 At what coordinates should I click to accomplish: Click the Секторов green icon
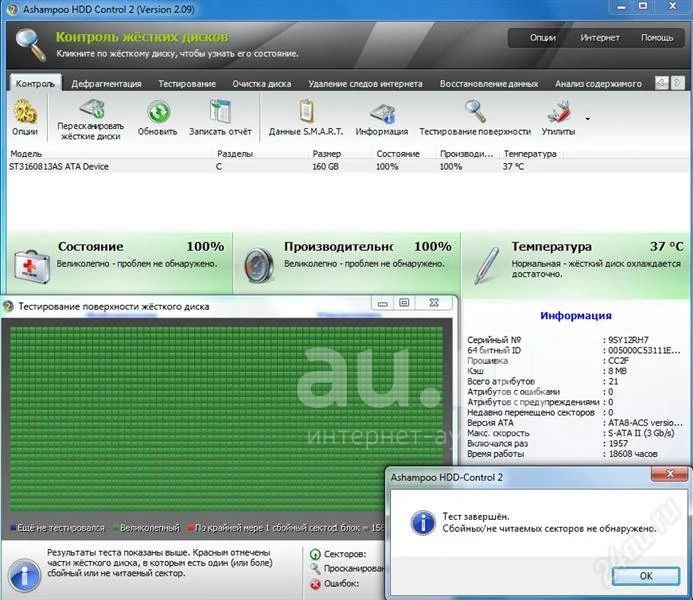(x=315, y=554)
